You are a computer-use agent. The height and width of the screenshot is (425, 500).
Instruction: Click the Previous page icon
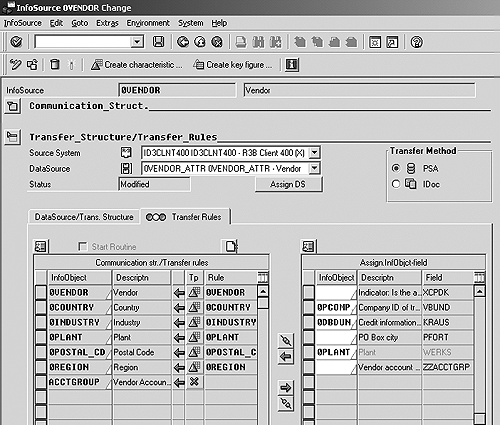click(x=317, y=42)
